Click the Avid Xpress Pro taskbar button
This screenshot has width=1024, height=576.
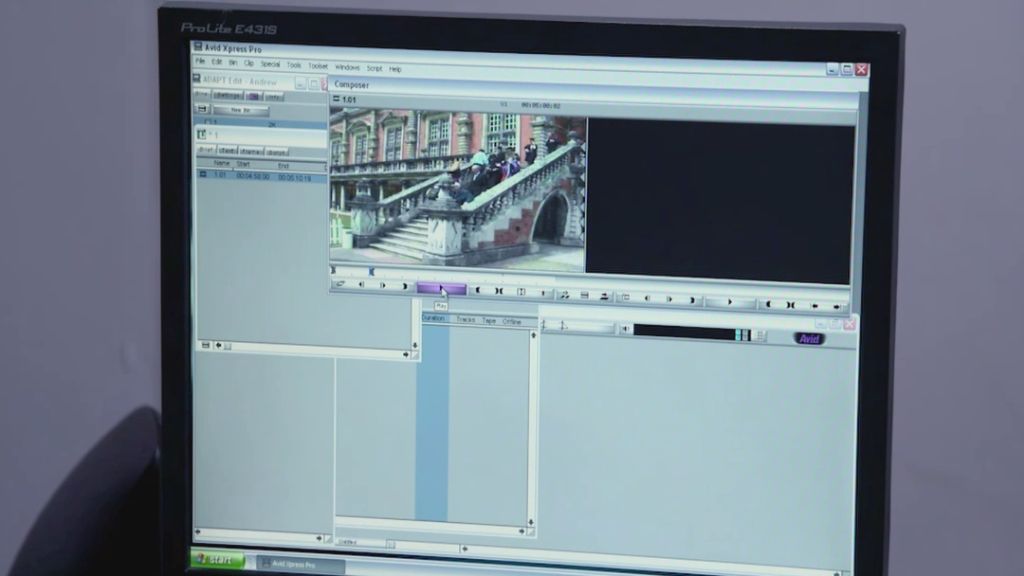point(299,564)
